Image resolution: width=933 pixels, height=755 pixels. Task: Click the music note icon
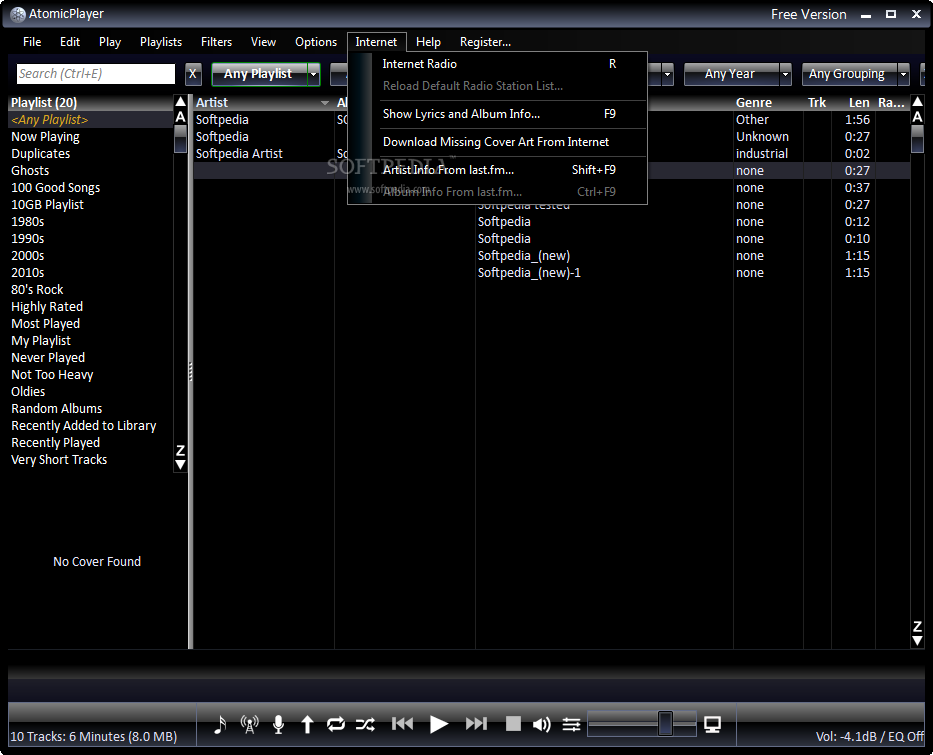[220, 724]
